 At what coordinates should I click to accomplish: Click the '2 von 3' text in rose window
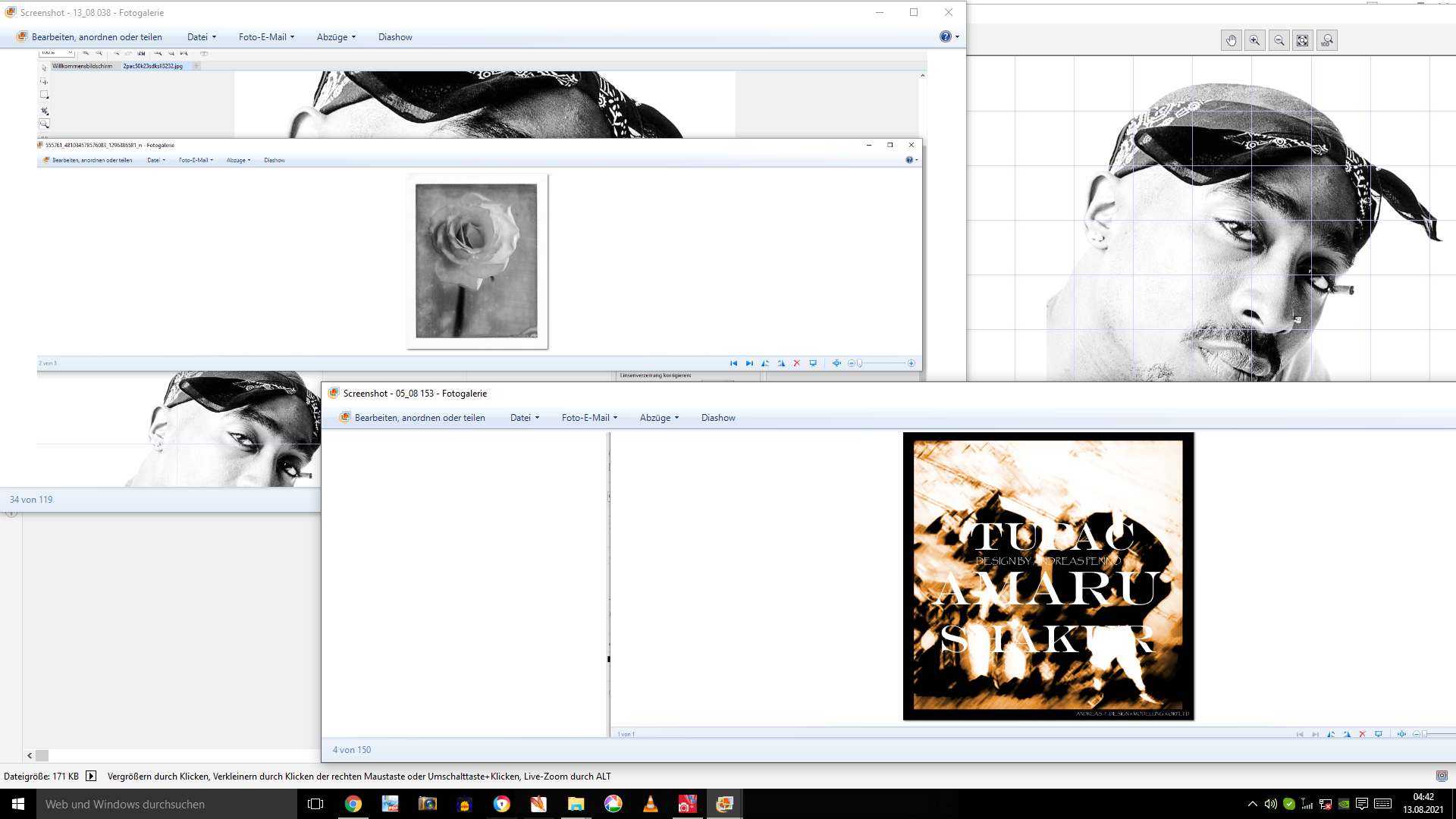click(48, 363)
